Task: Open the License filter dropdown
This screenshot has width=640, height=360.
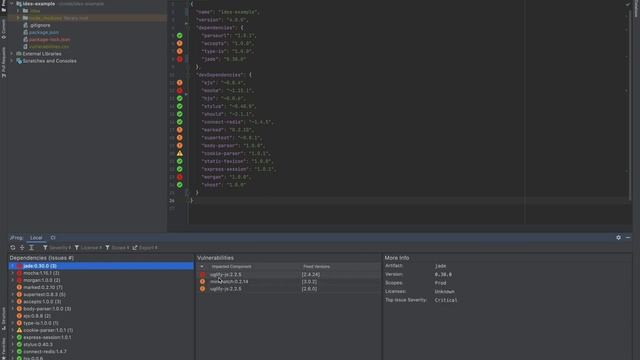Action: (x=88, y=248)
